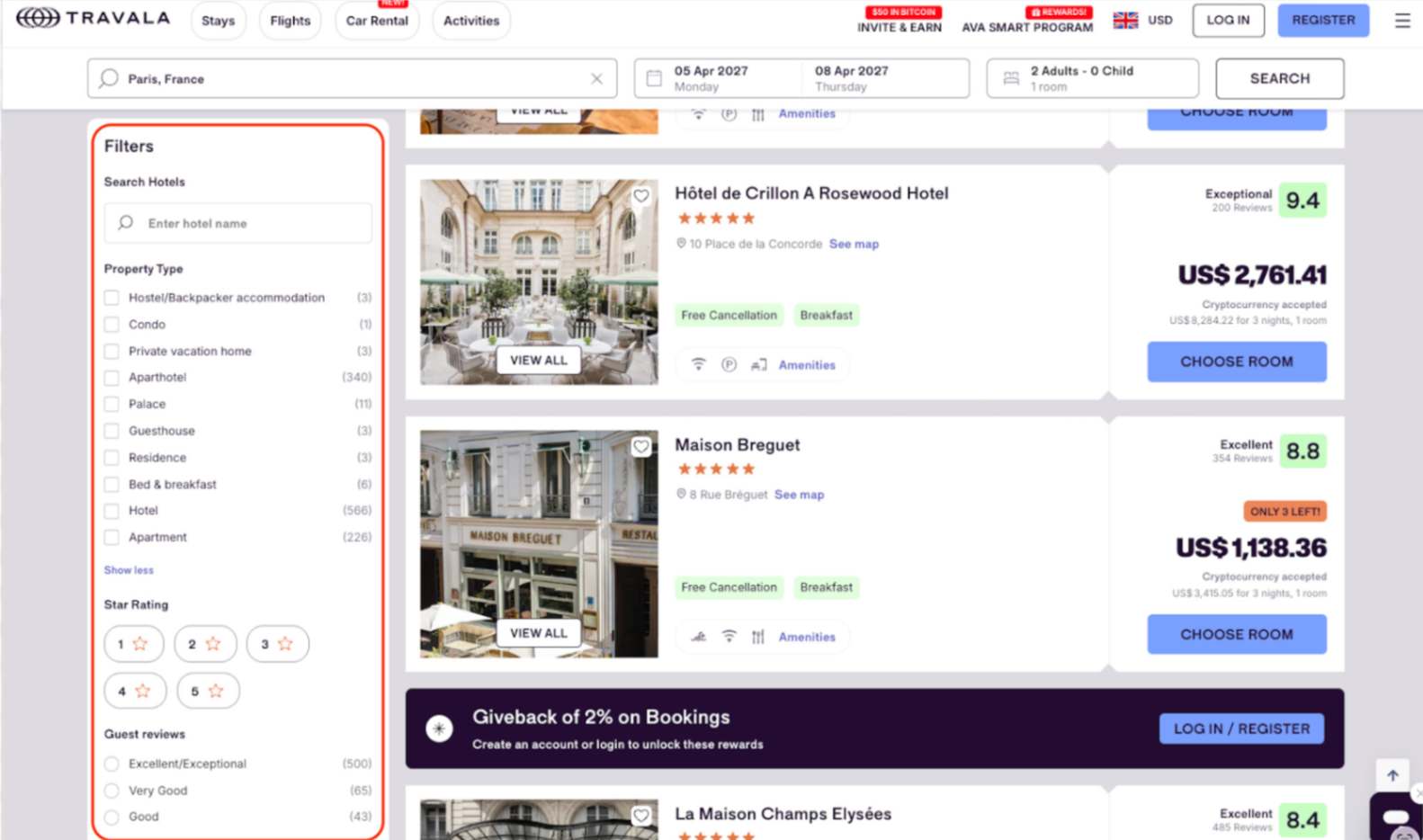Click the bed icon in guests field

(x=1011, y=79)
